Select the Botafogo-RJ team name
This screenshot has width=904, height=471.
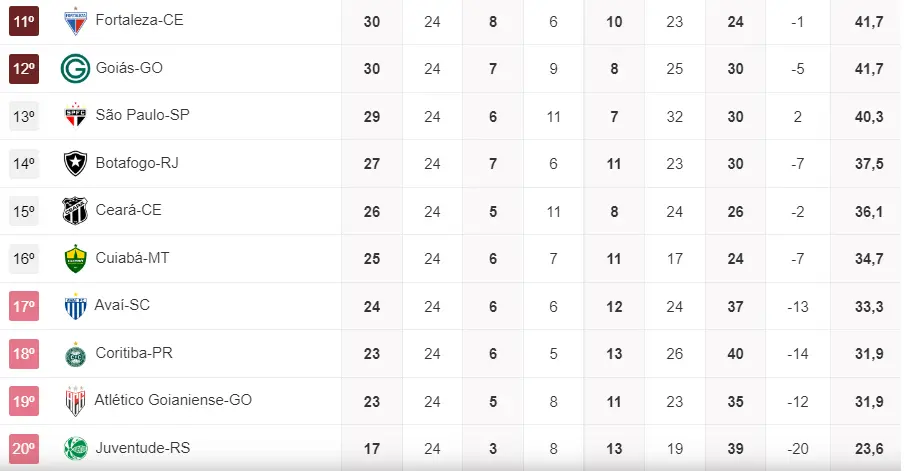(x=137, y=163)
